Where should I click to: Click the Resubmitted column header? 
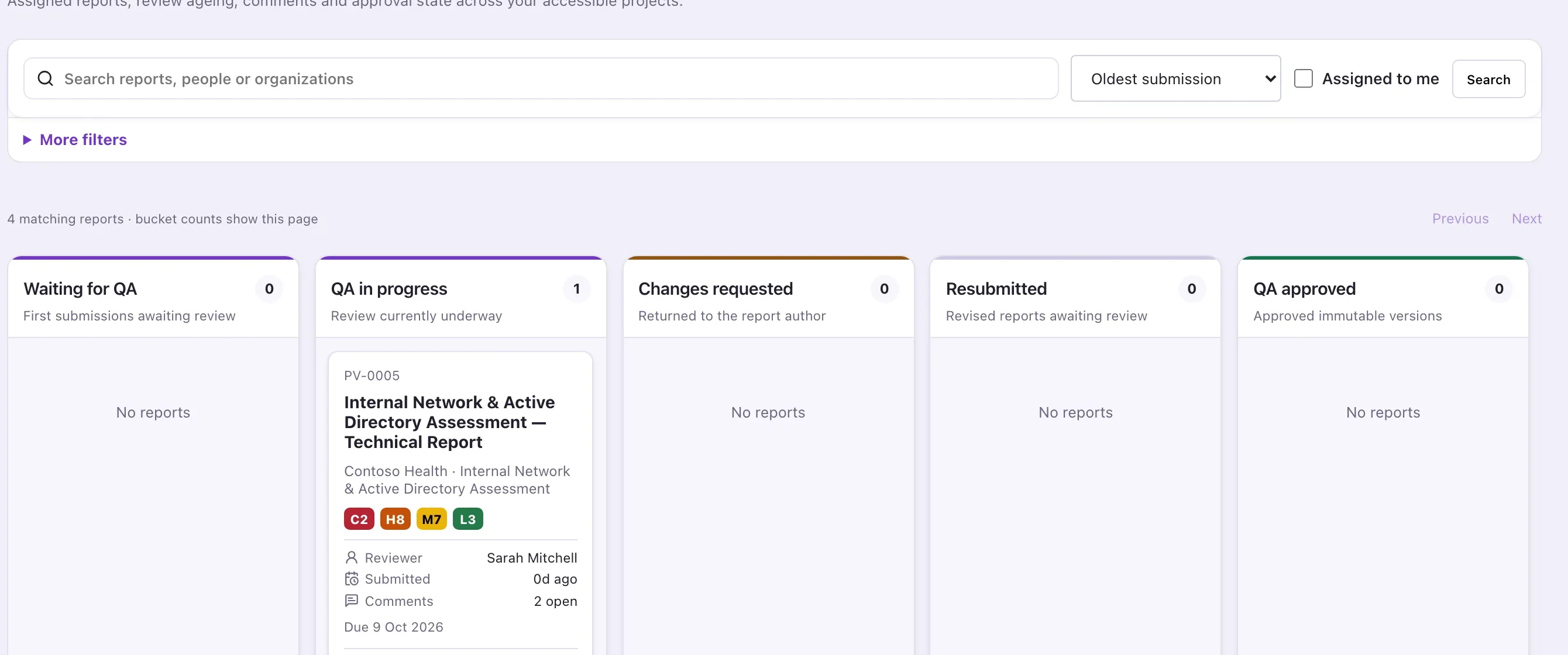coord(996,288)
